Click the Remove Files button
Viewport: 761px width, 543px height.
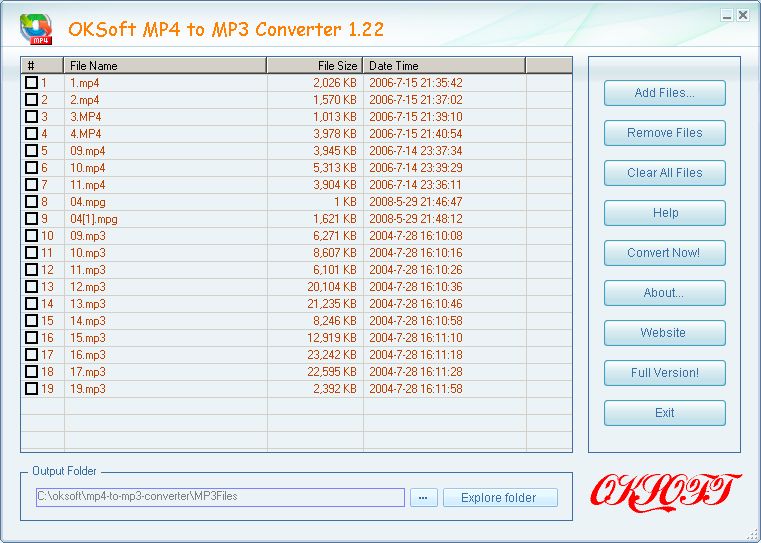pos(664,132)
